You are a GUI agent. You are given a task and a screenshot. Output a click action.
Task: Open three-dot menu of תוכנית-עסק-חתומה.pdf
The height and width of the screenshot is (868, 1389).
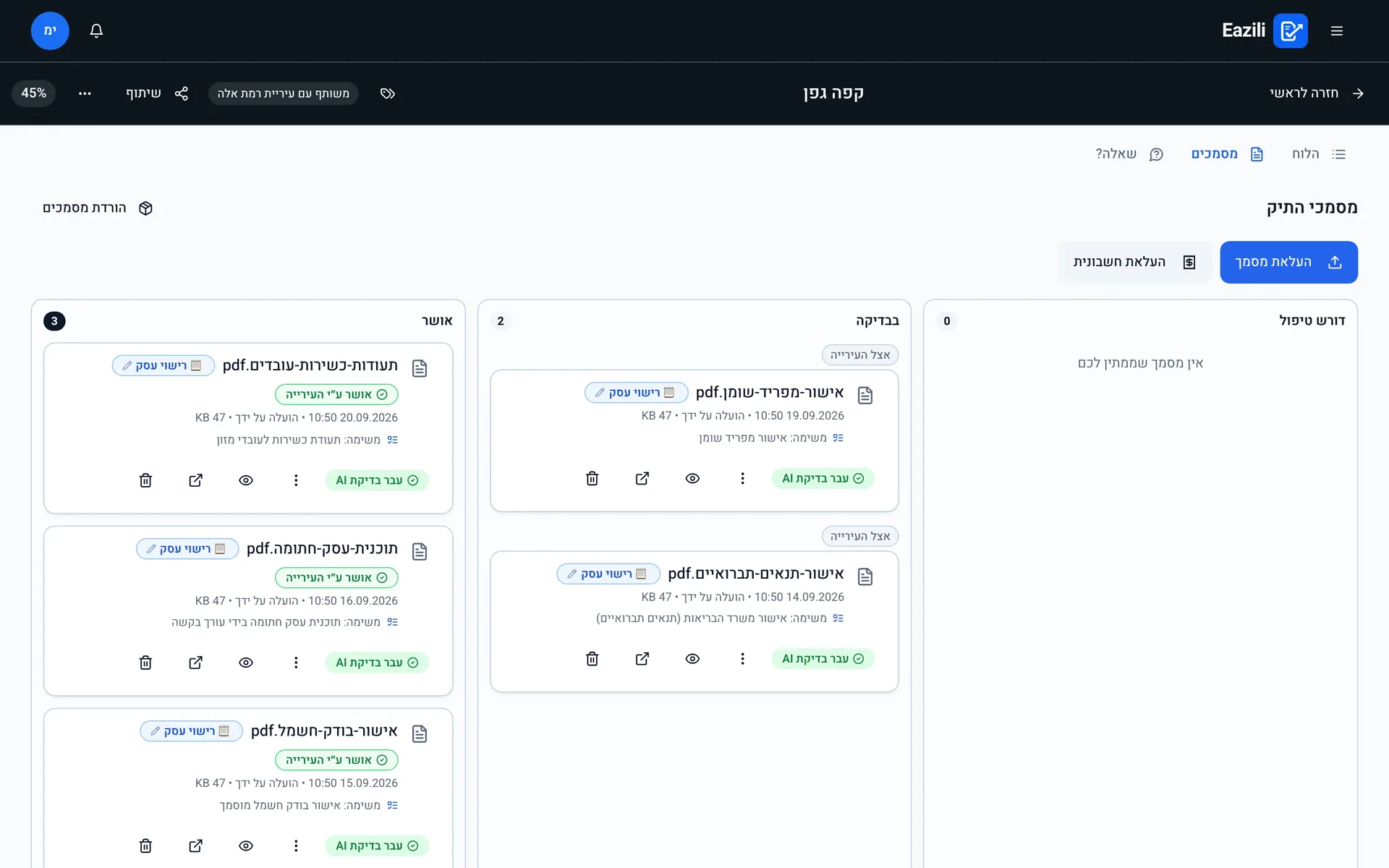[x=296, y=663]
